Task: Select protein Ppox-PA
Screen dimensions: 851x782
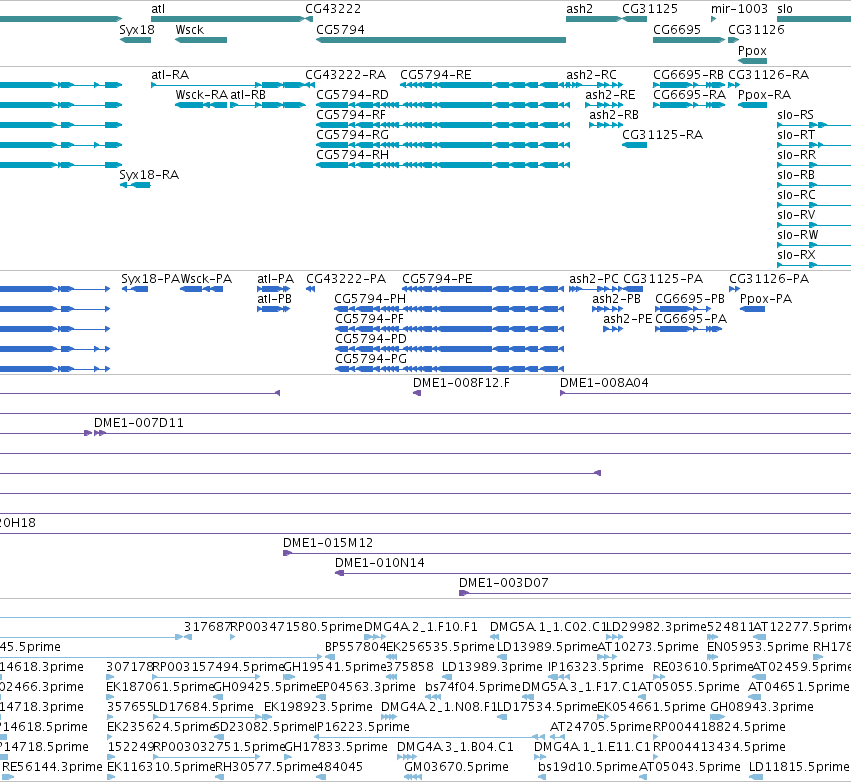Action: coord(766,298)
